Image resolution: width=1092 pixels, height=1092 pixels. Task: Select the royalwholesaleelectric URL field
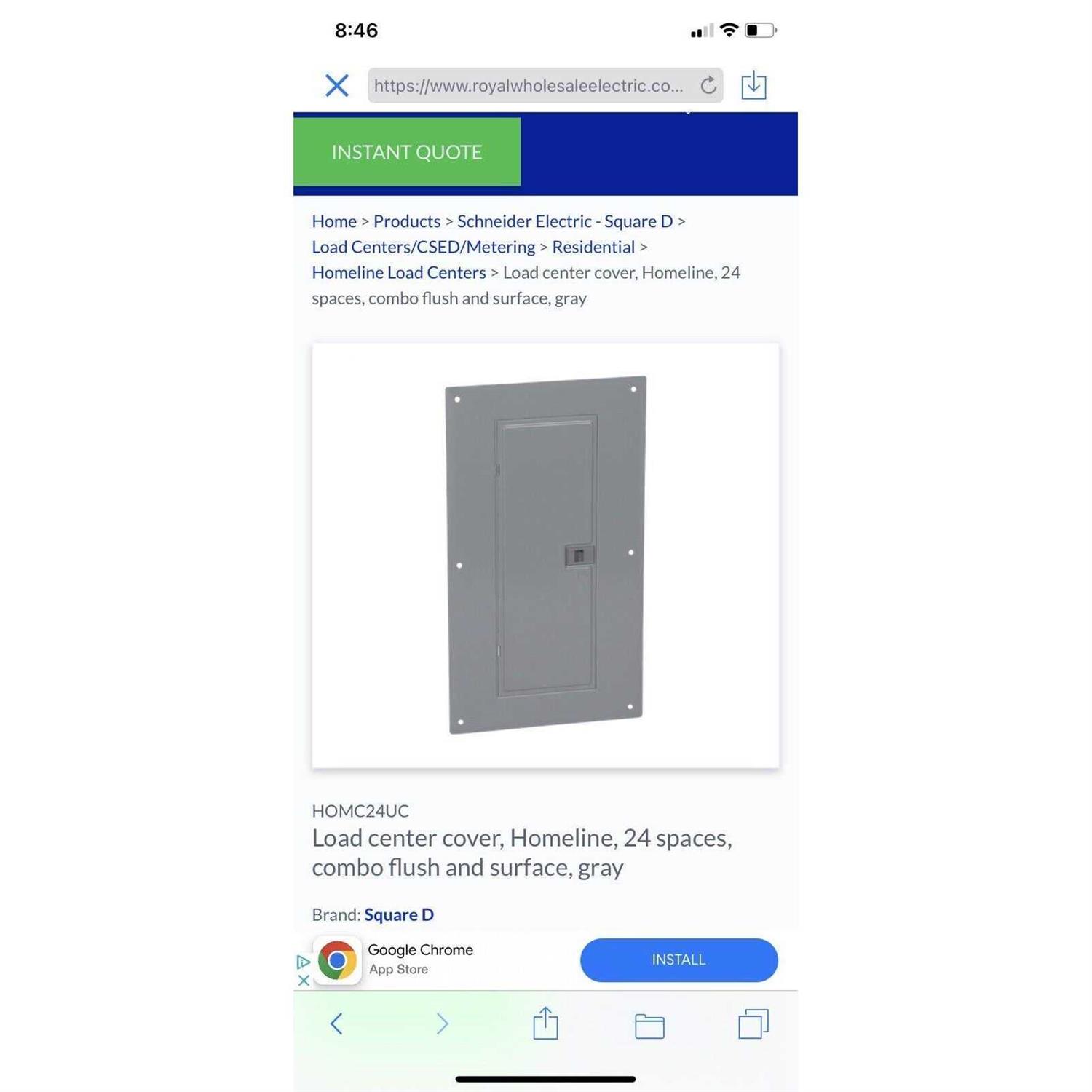[529, 85]
